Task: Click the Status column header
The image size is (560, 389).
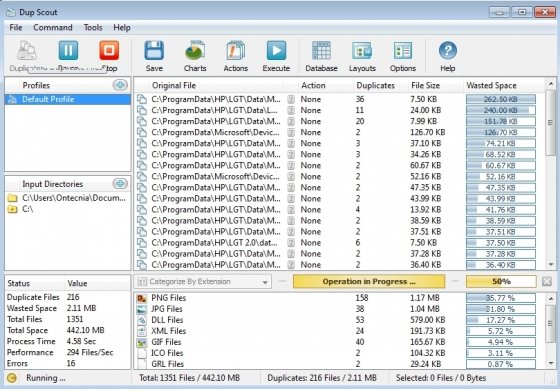Action: [19, 284]
